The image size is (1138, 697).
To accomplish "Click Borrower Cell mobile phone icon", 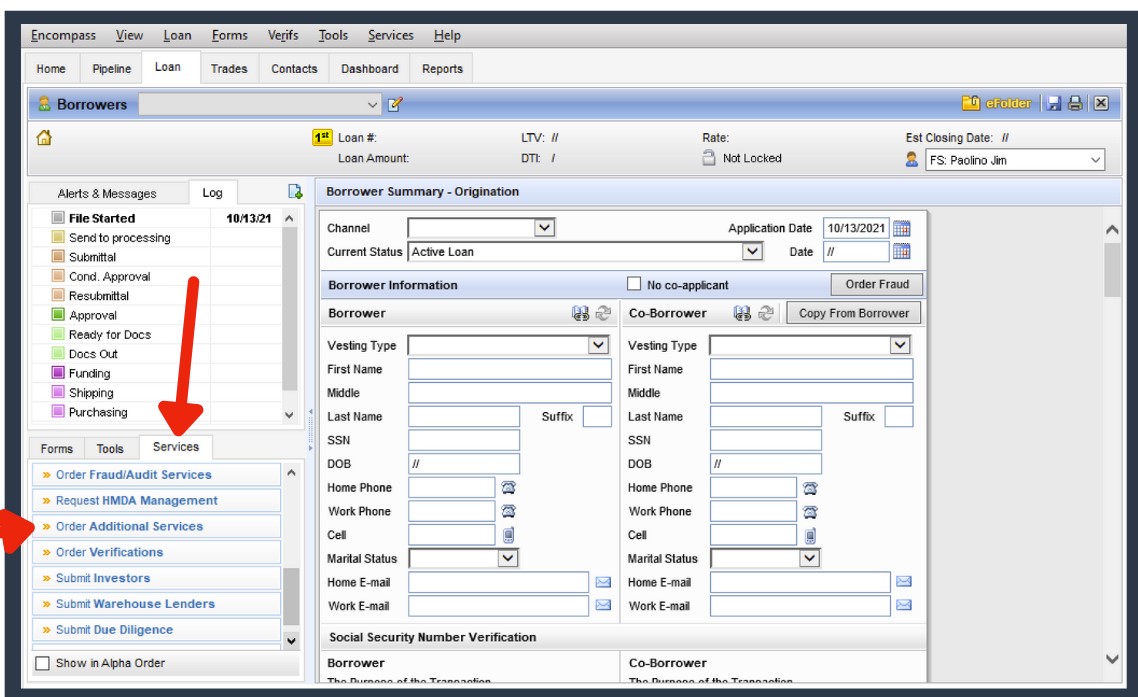I will coord(508,535).
